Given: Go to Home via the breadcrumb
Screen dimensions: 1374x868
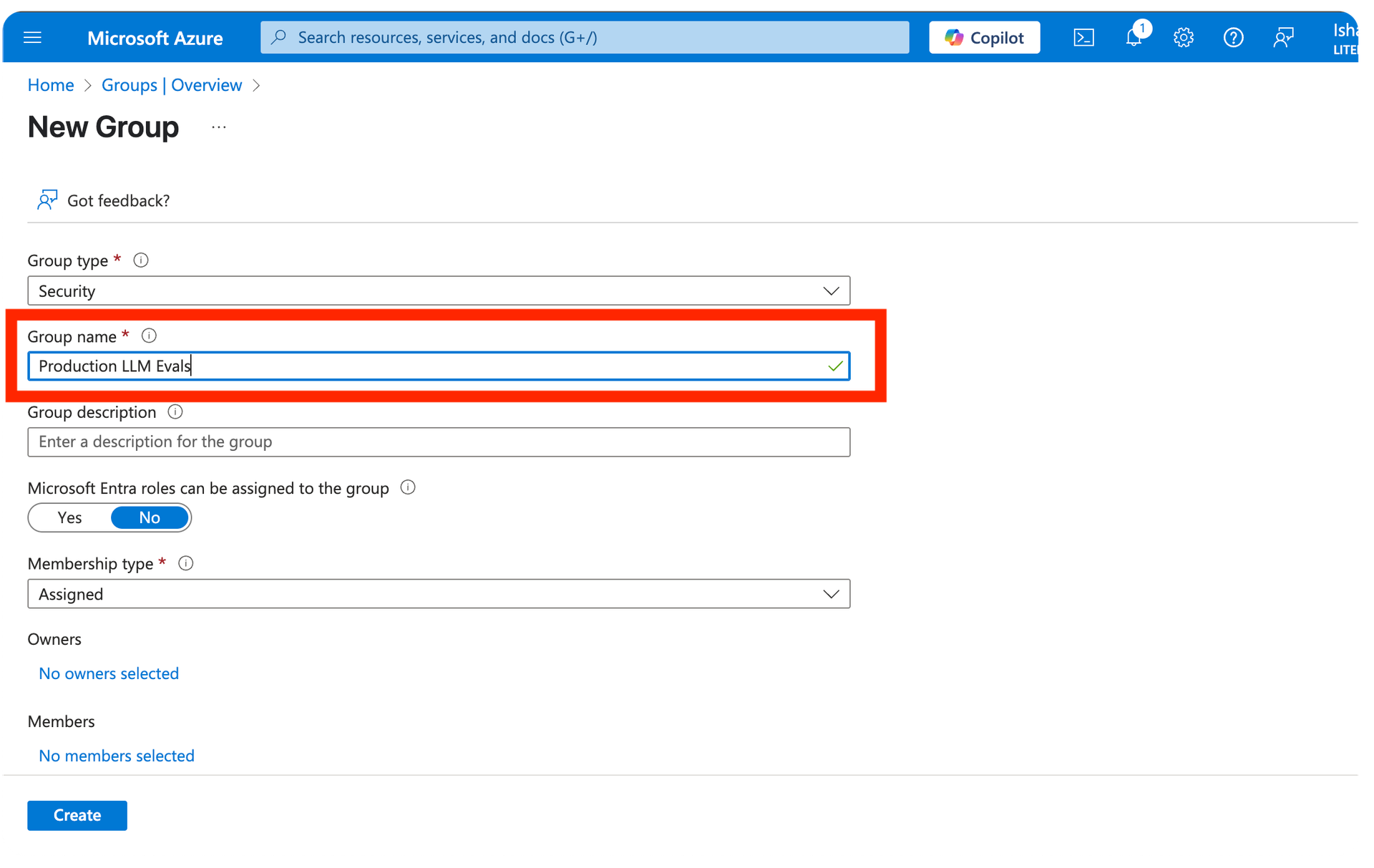Looking at the screenshot, I should pos(50,84).
